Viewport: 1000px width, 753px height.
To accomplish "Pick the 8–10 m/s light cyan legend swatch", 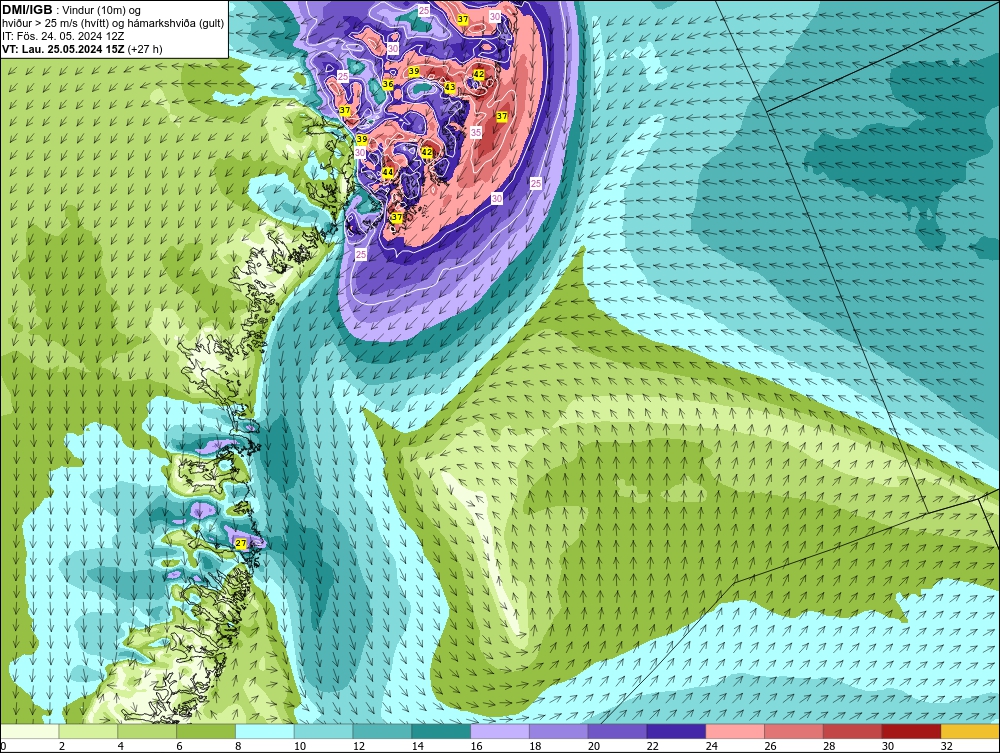I will [265, 731].
